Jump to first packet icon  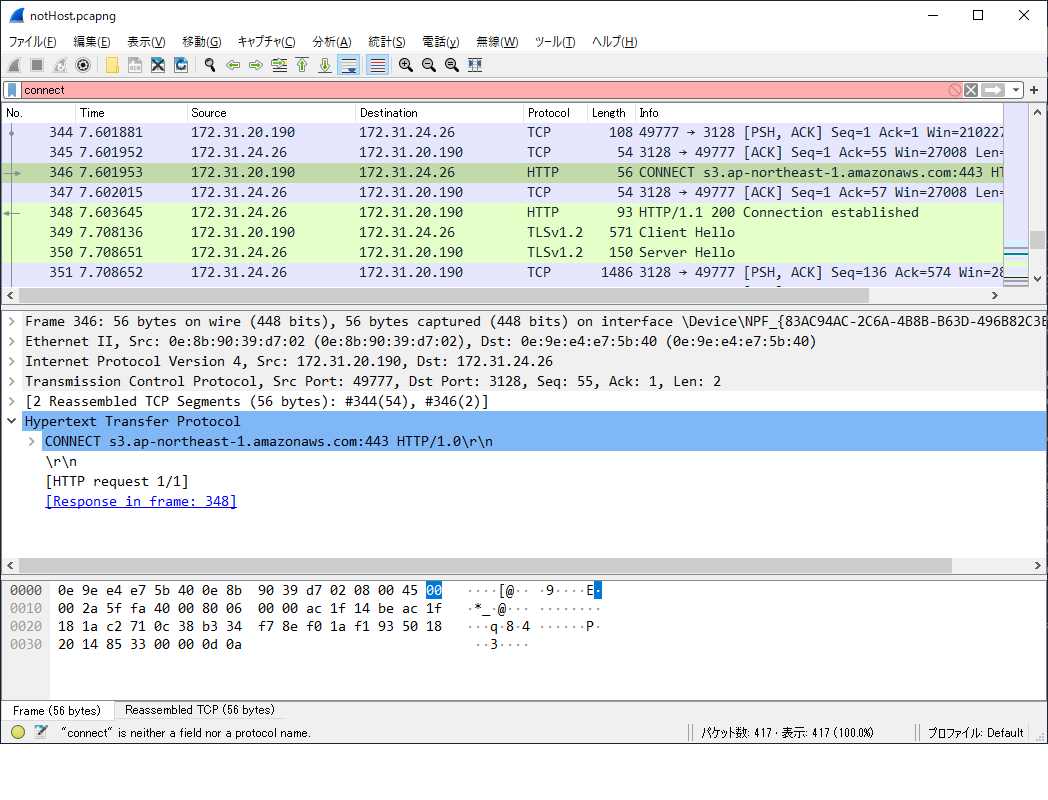tap(302, 65)
